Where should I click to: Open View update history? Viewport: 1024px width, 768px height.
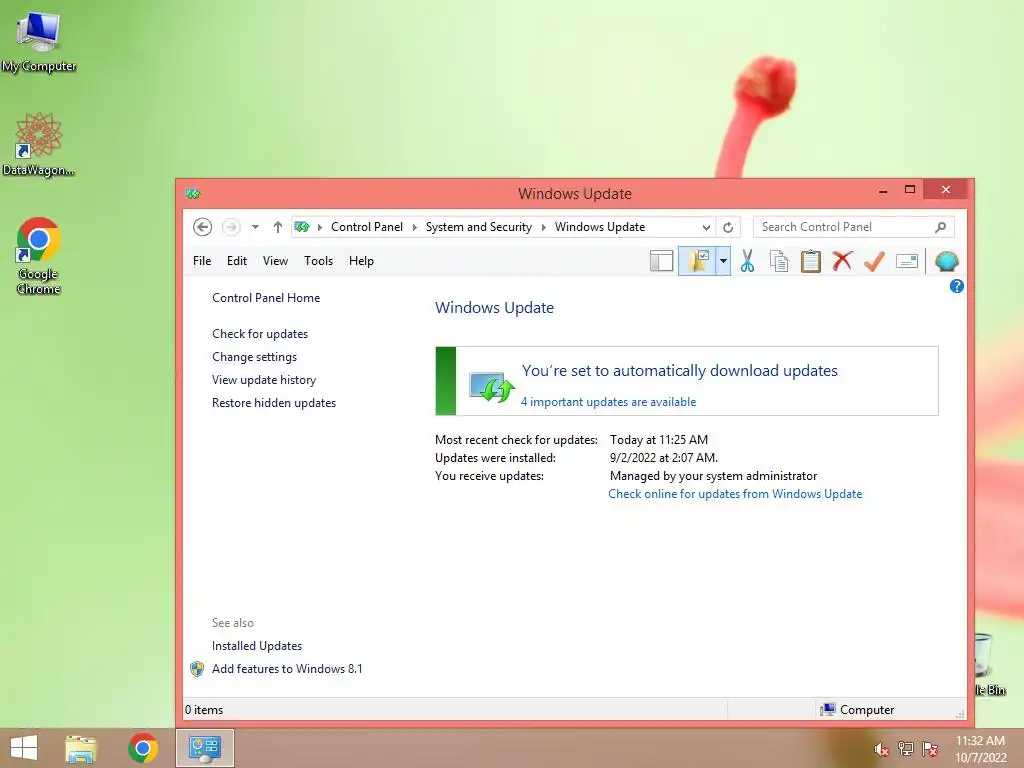pyautogui.click(x=264, y=379)
